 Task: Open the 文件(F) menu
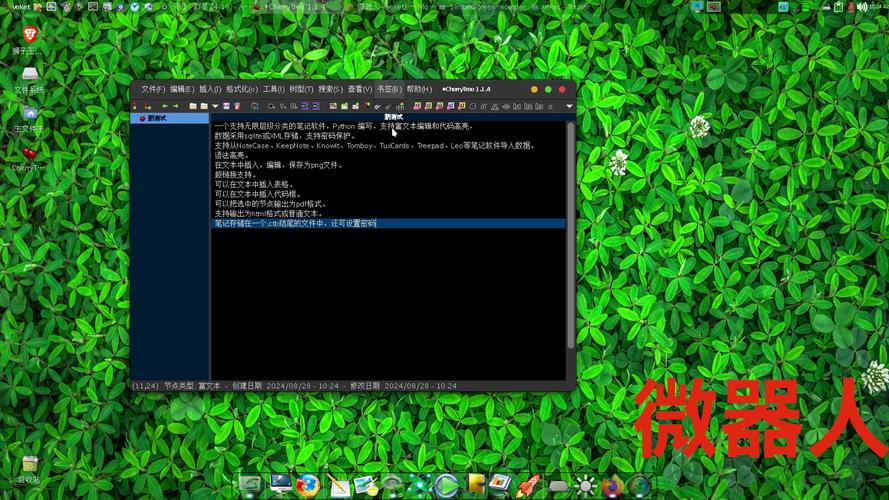pyautogui.click(x=153, y=90)
